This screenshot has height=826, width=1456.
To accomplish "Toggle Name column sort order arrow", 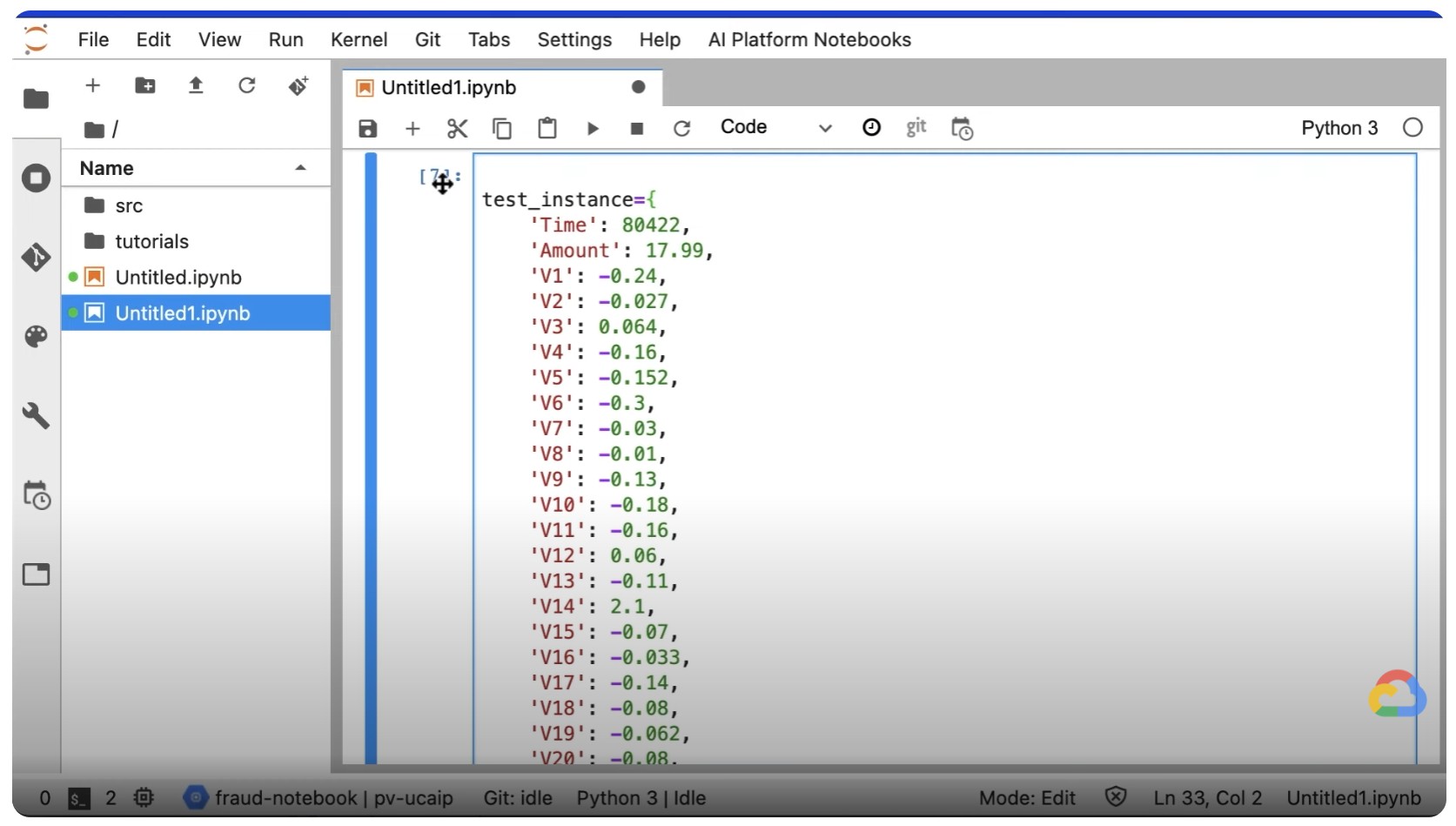I will pos(301,168).
